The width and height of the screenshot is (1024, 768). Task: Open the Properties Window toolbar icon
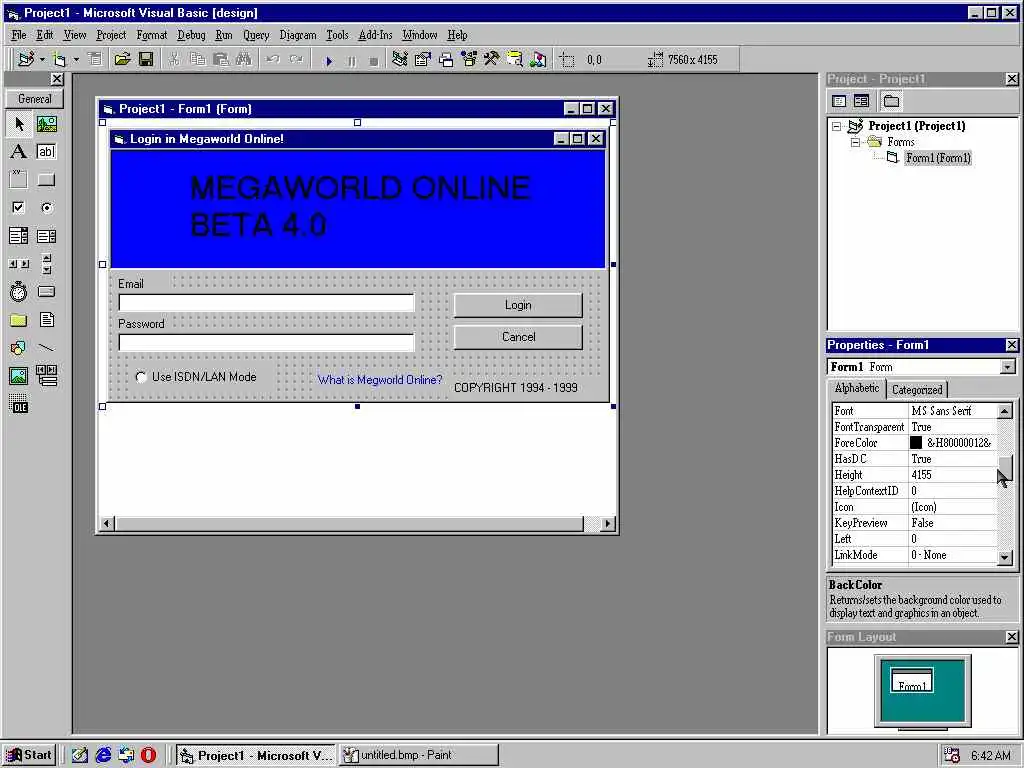(423, 59)
